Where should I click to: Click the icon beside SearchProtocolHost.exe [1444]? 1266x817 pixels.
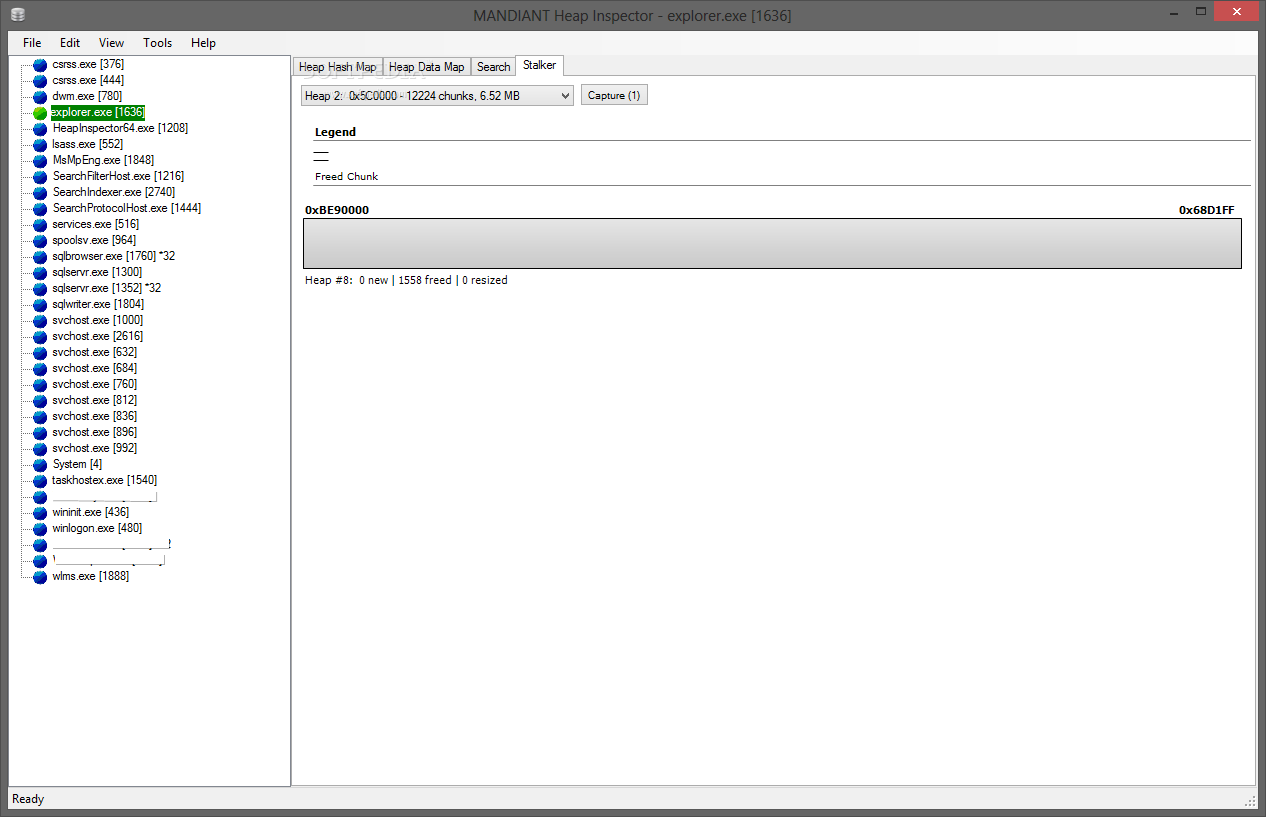click(40, 209)
